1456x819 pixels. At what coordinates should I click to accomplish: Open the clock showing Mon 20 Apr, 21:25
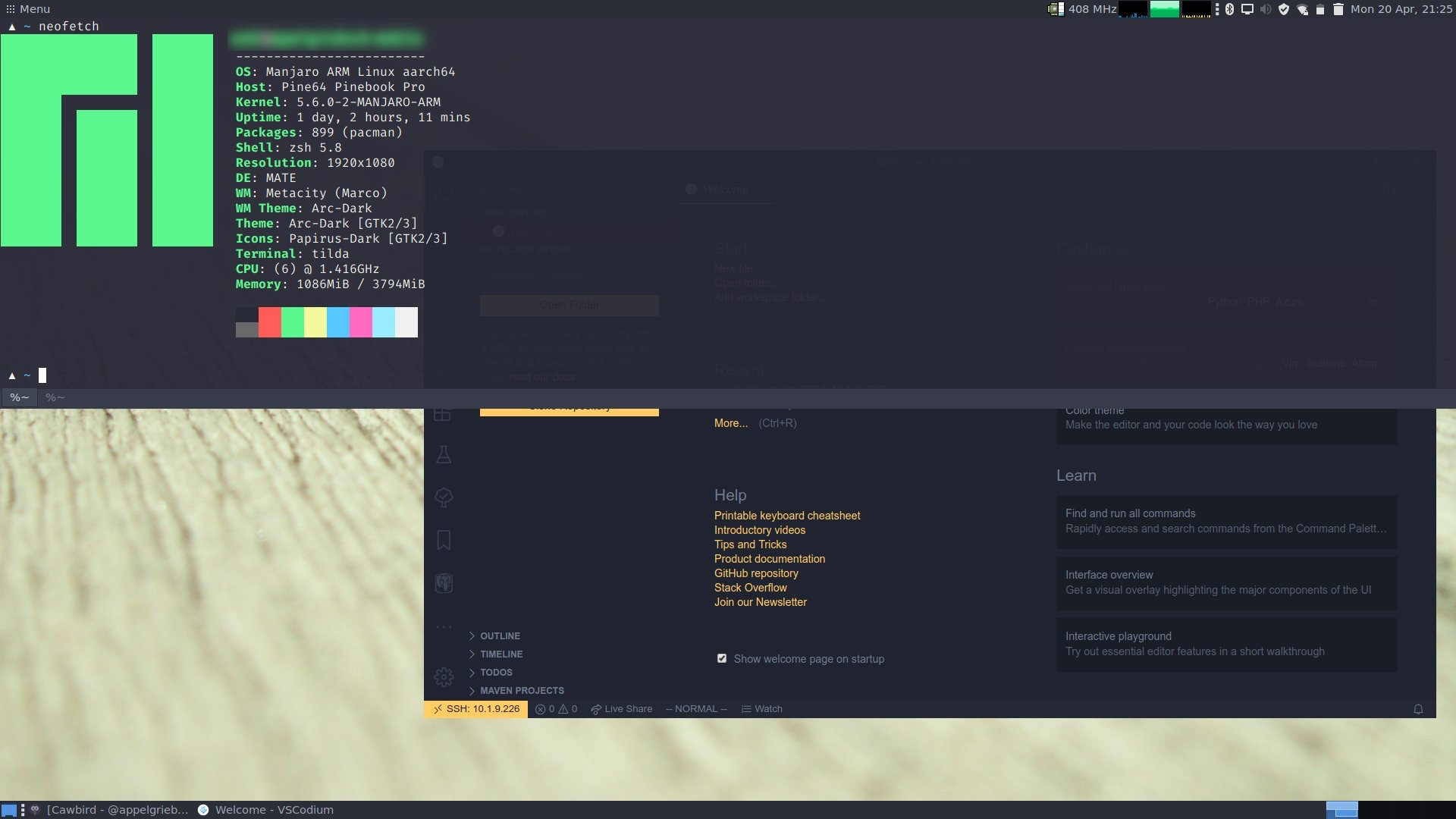click(x=1401, y=9)
